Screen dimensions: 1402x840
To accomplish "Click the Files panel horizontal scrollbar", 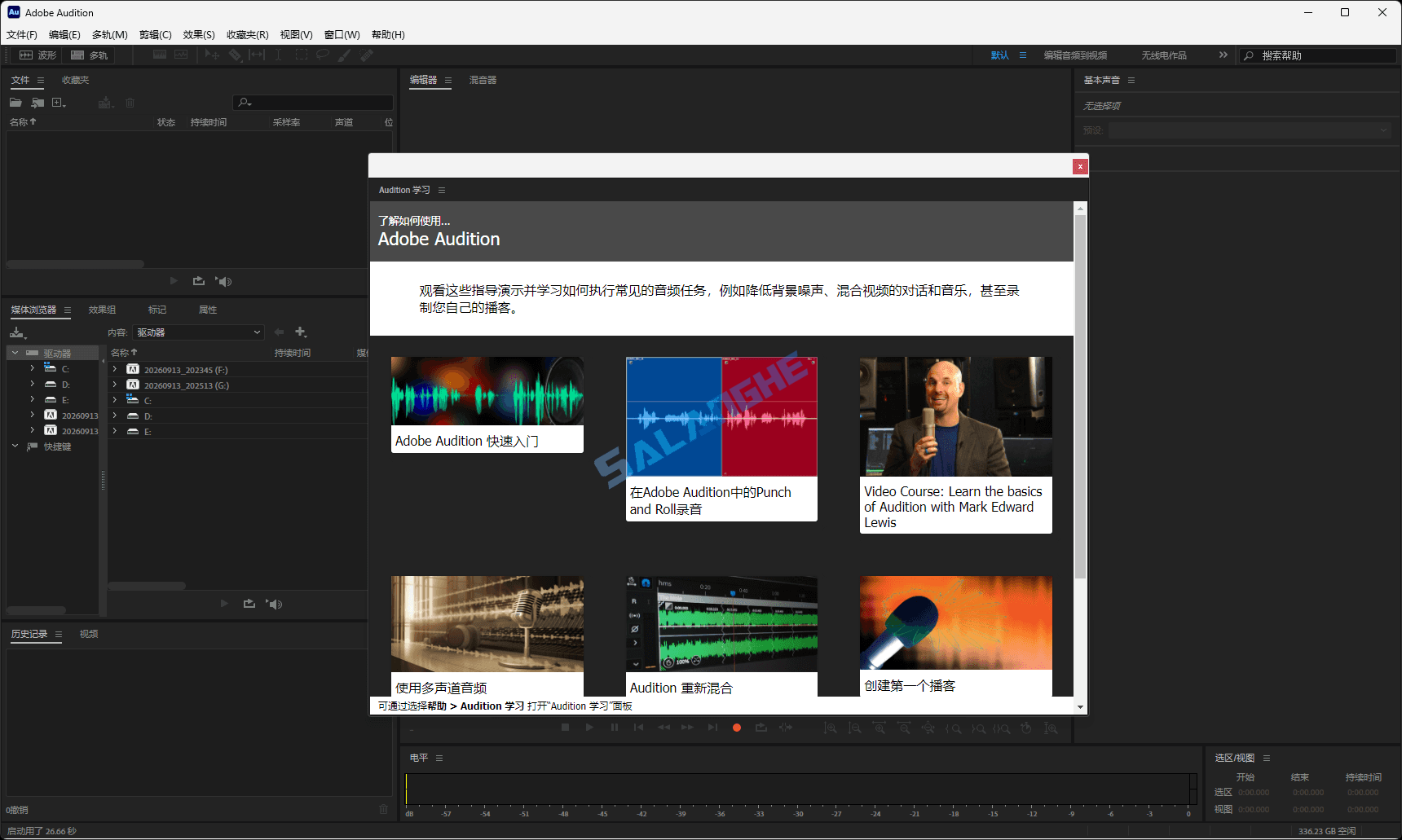I will coord(75,264).
